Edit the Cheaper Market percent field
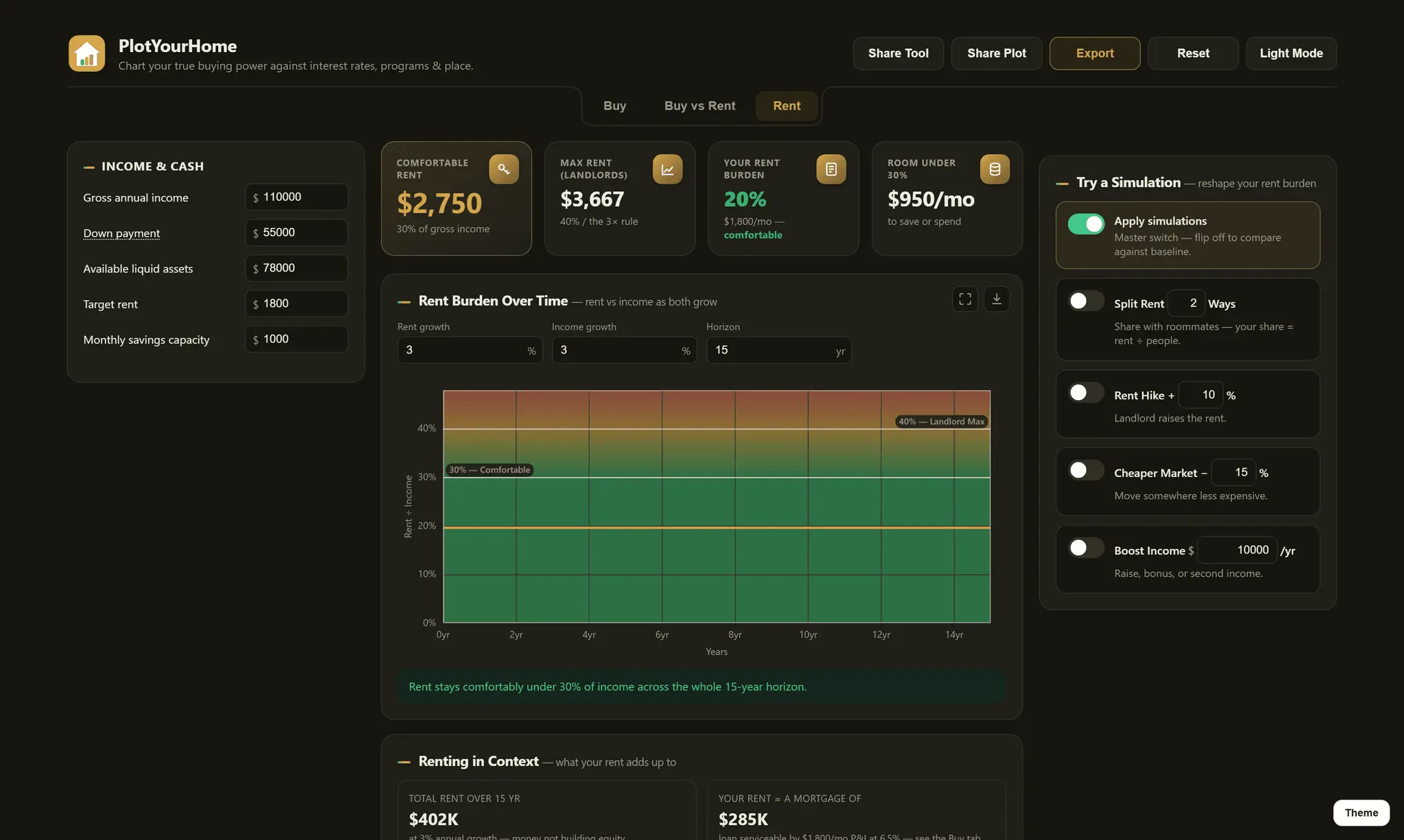1404x840 pixels. pyautogui.click(x=1233, y=472)
